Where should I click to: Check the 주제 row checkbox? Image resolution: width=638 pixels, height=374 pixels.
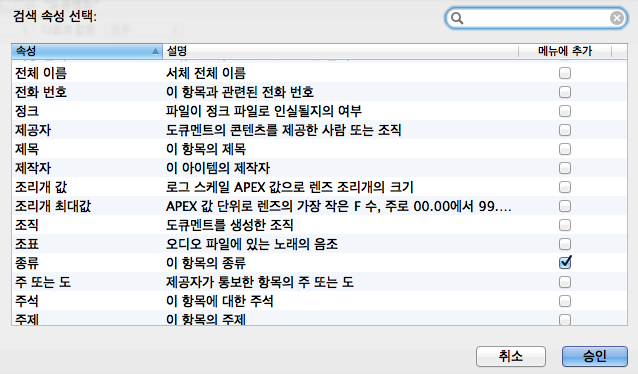(x=565, y=319)
